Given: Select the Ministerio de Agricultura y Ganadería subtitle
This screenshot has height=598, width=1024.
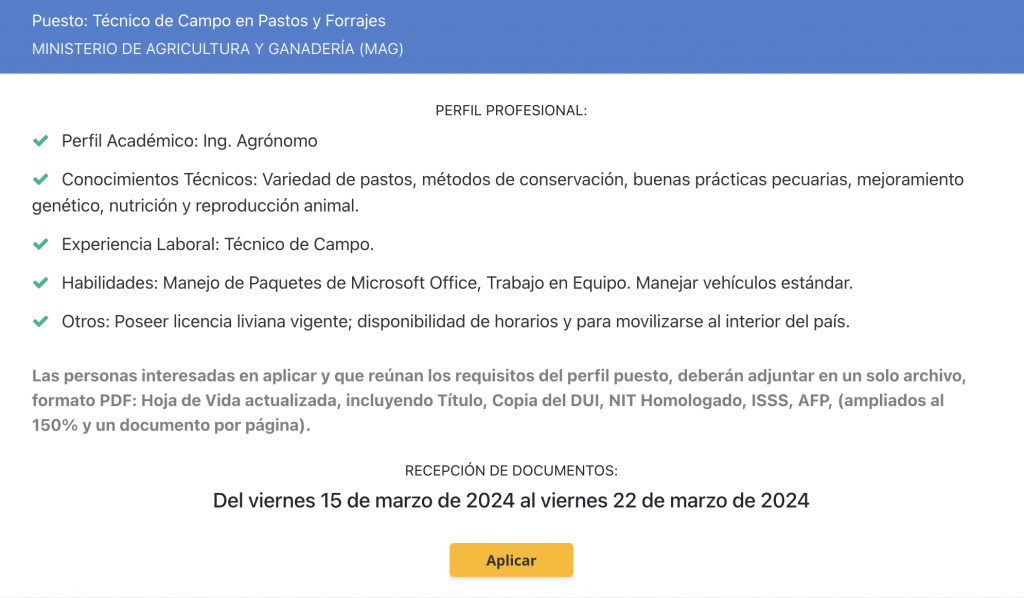Looking at the screenshot, I should (x=217, y=49).
